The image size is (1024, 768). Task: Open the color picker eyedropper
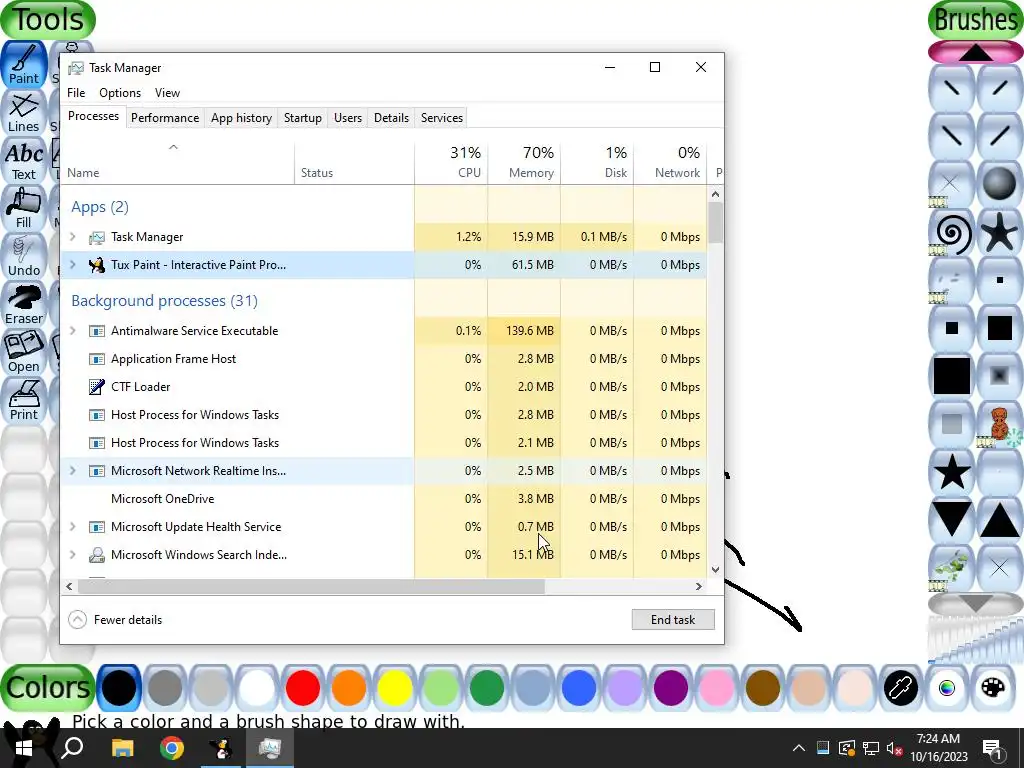click(901, 688)
